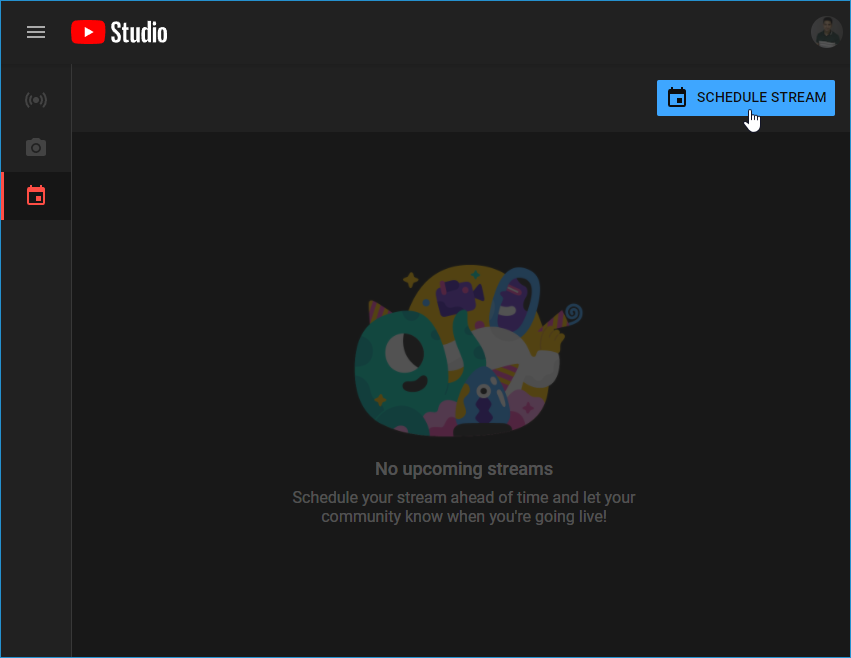This screenshot has height=658, width=851.
Task: Select the Manage calendar icon in sidebar
Action: [x=36, y=195]
